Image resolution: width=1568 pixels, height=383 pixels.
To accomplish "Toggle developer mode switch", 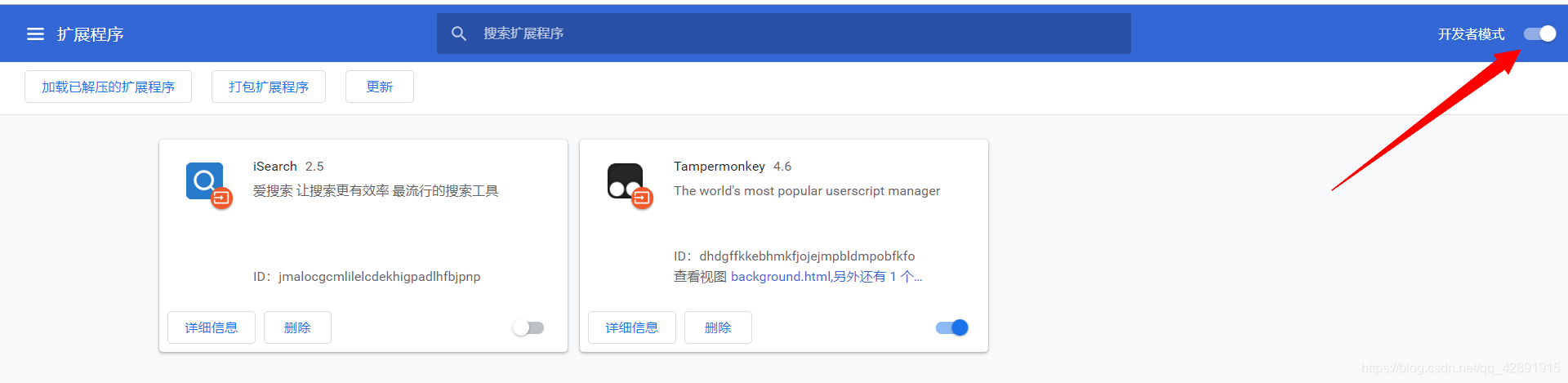I will click(x=1539, y=33).
